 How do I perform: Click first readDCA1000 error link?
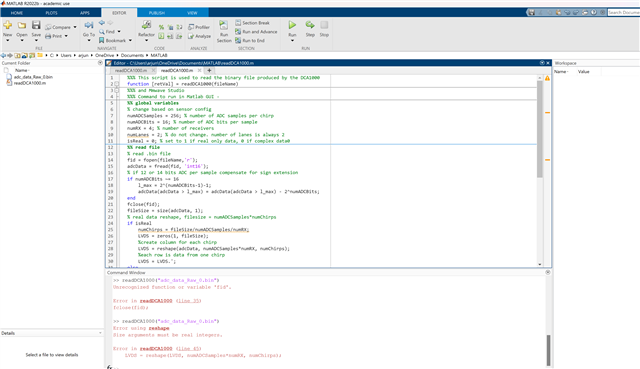point(156,301)
